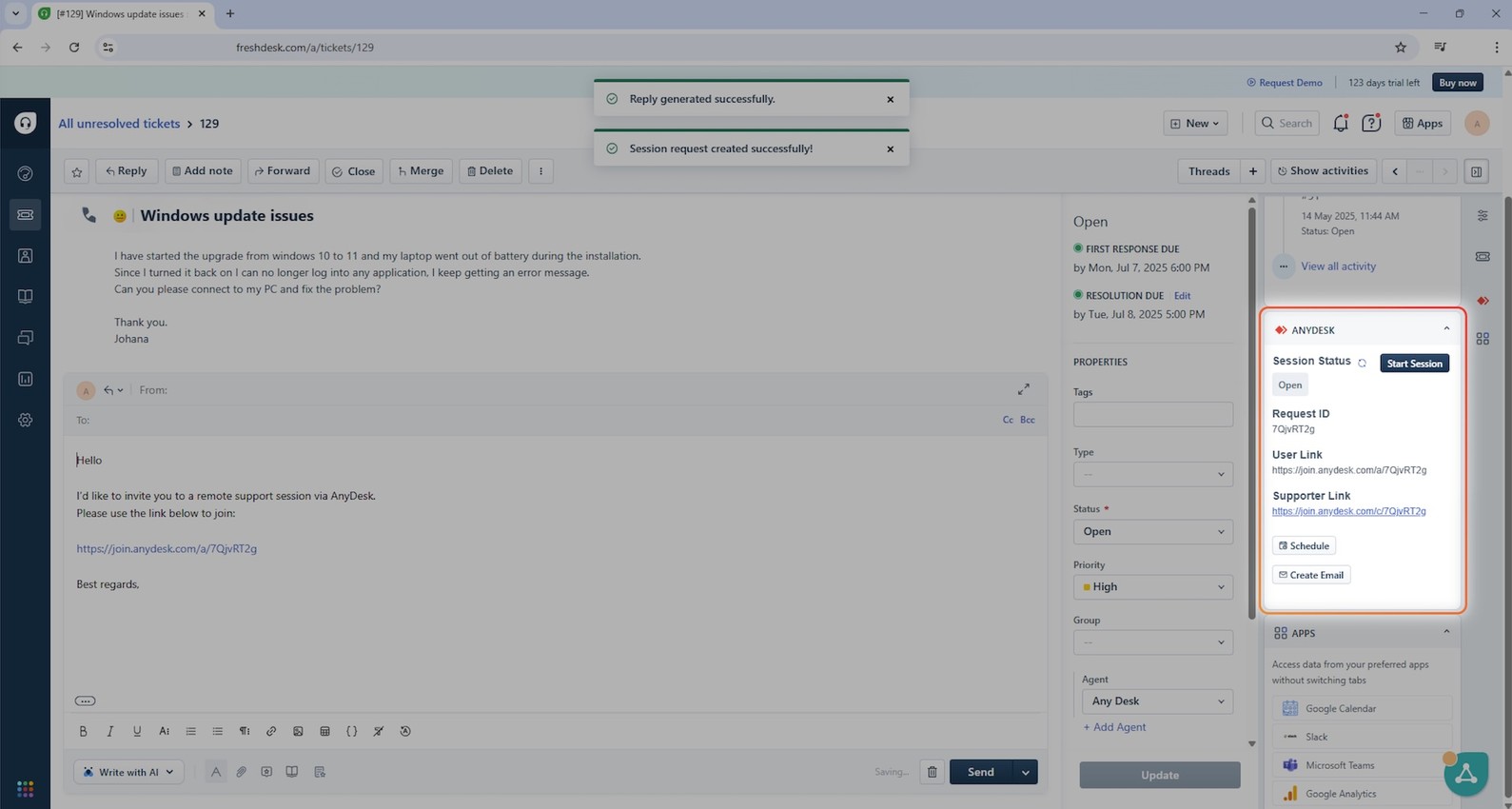Open the Group dropdown
The height and width of the screenshot is (809, 1512).
[1153, 642]
